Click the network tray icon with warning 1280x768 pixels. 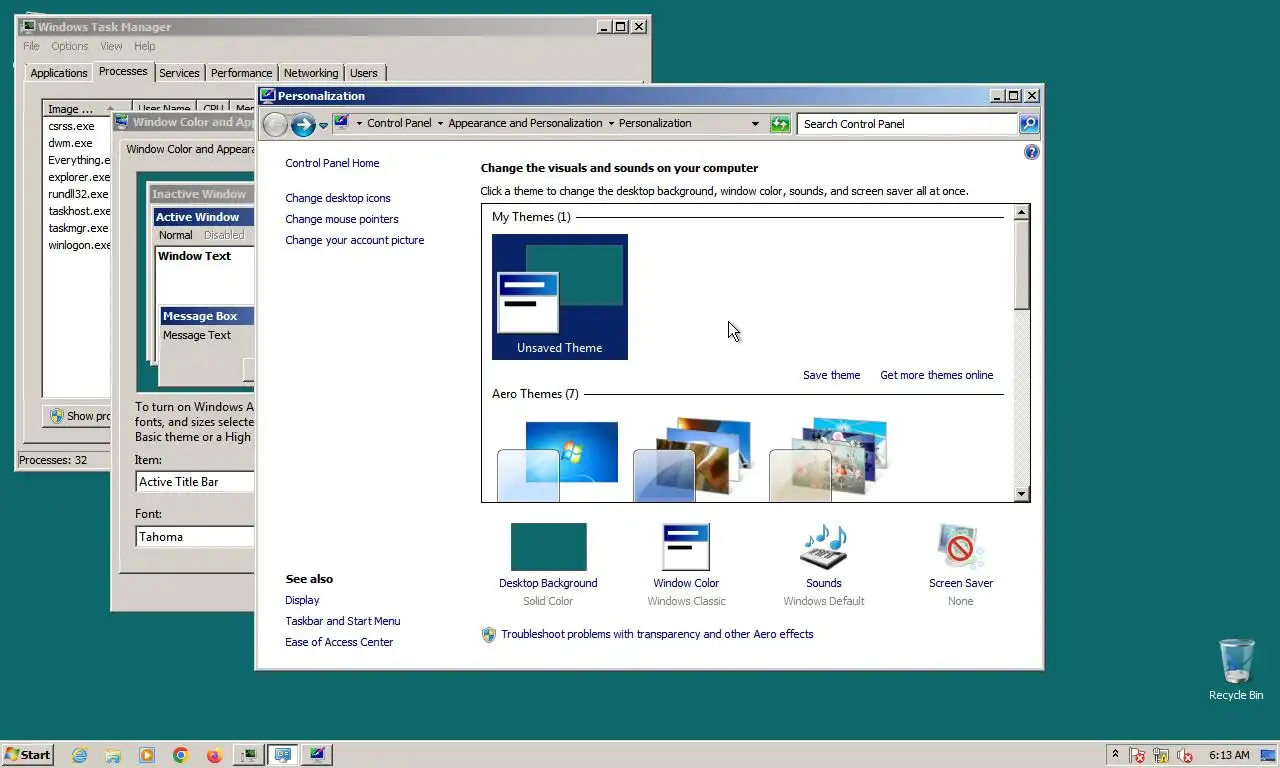click(1161, 755)
